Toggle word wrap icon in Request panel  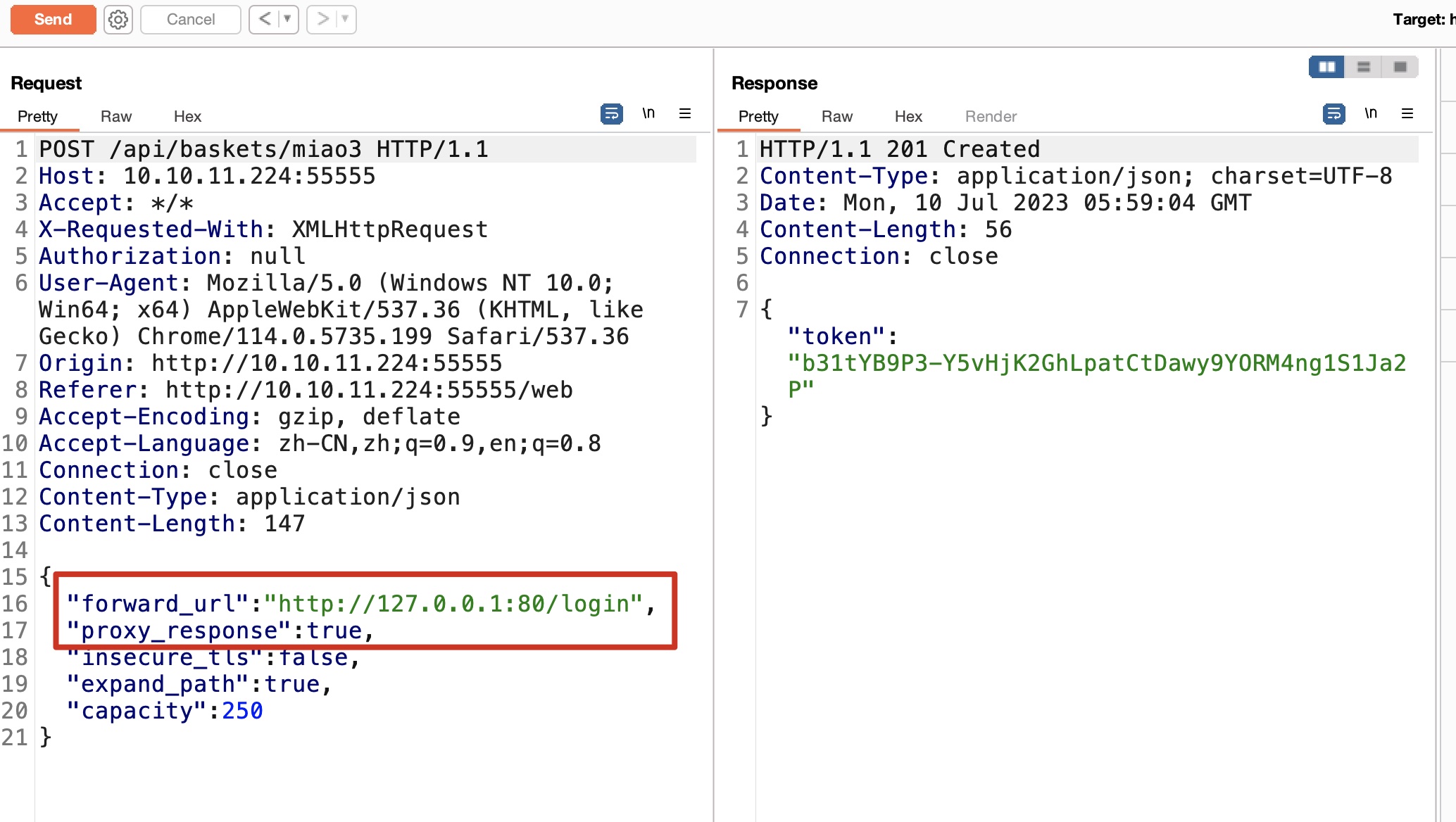pos(611,114)
